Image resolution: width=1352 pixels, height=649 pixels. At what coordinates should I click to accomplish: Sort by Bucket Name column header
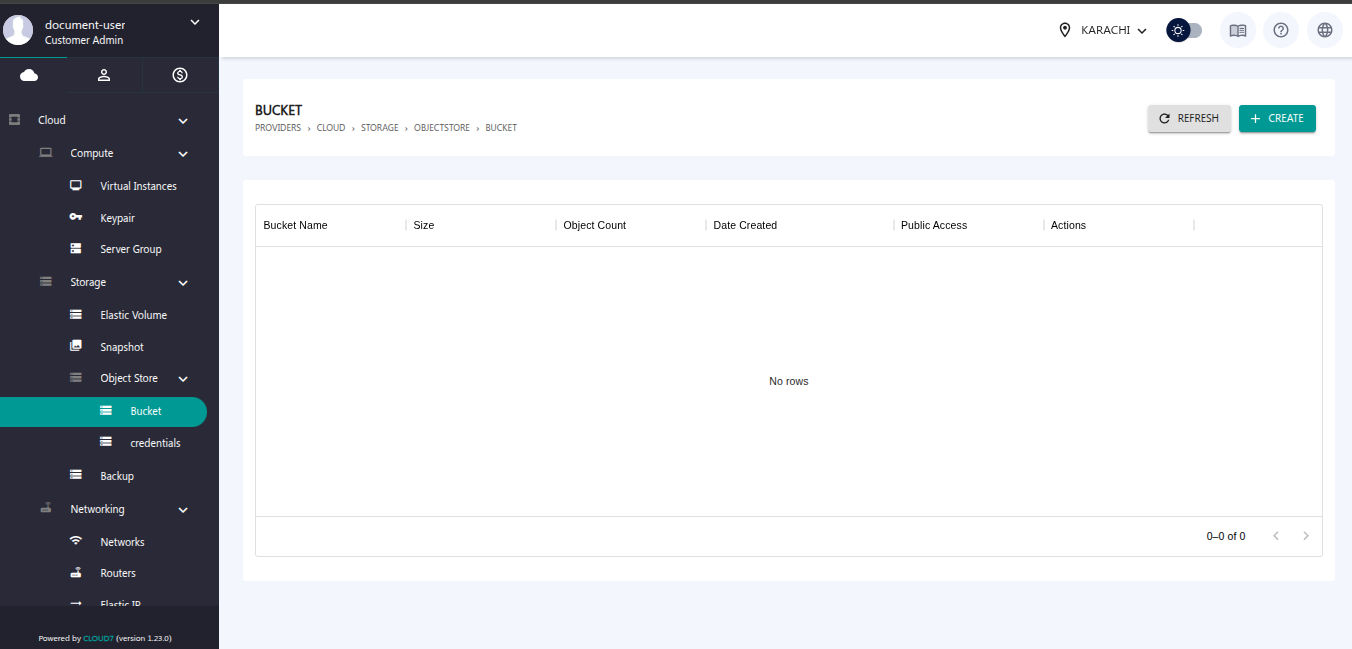[x=295, y=225]
